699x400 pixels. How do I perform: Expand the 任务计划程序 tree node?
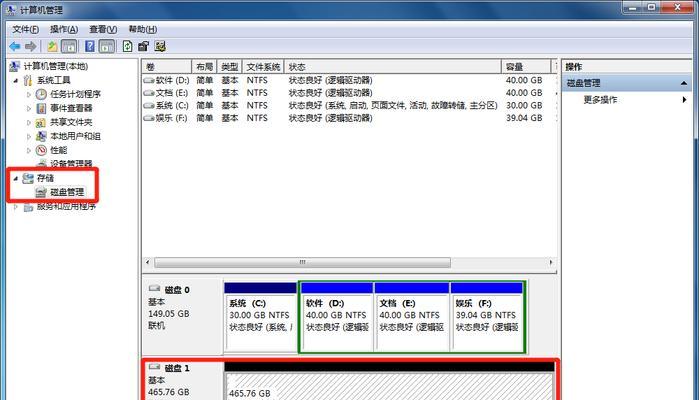[29, 95]
